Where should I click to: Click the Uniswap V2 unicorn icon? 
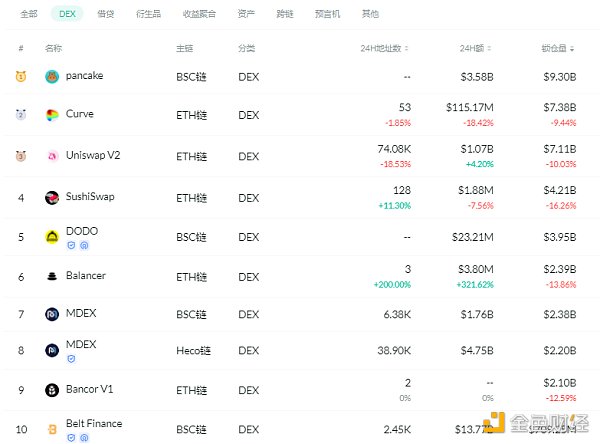click(x=52, y=156)
